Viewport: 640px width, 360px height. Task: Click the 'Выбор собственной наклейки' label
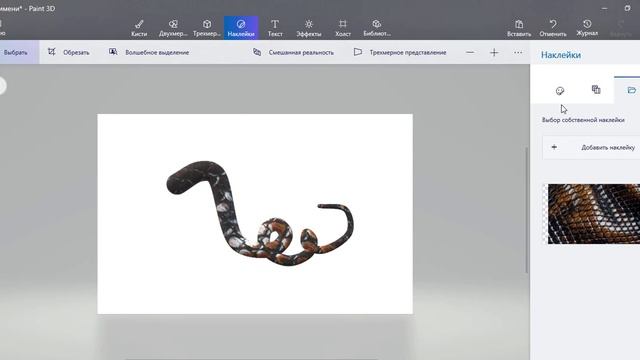[x=583, y=120]
